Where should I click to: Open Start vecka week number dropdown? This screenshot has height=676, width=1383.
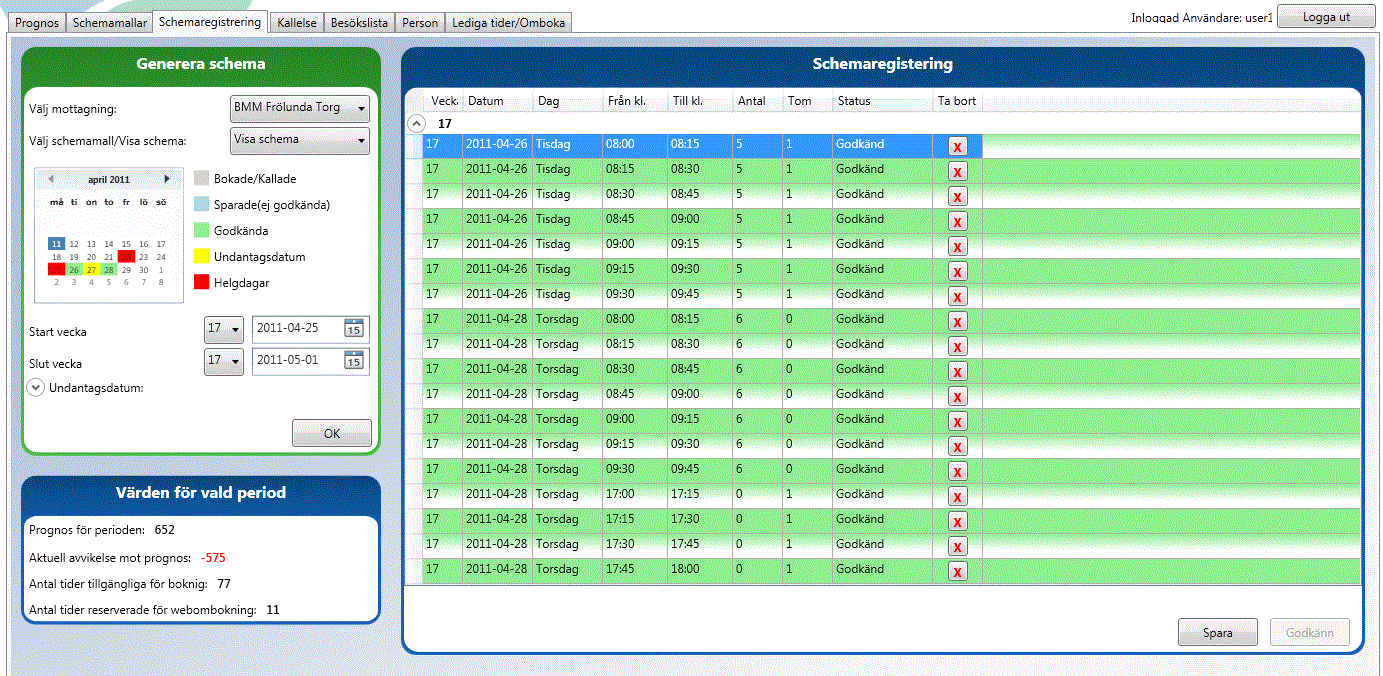click(223, 328)
